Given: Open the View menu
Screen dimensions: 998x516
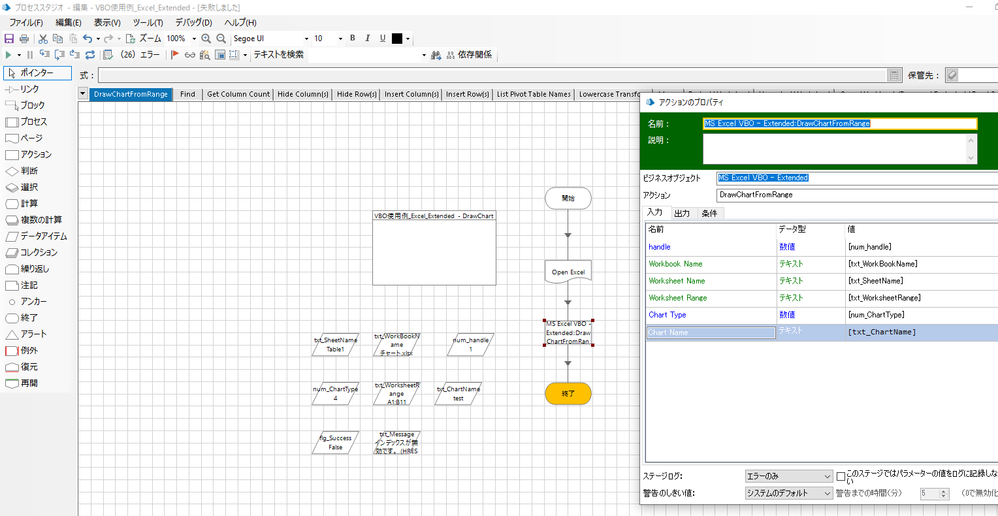Looking at the screenshot, I should tap(108, 22).
